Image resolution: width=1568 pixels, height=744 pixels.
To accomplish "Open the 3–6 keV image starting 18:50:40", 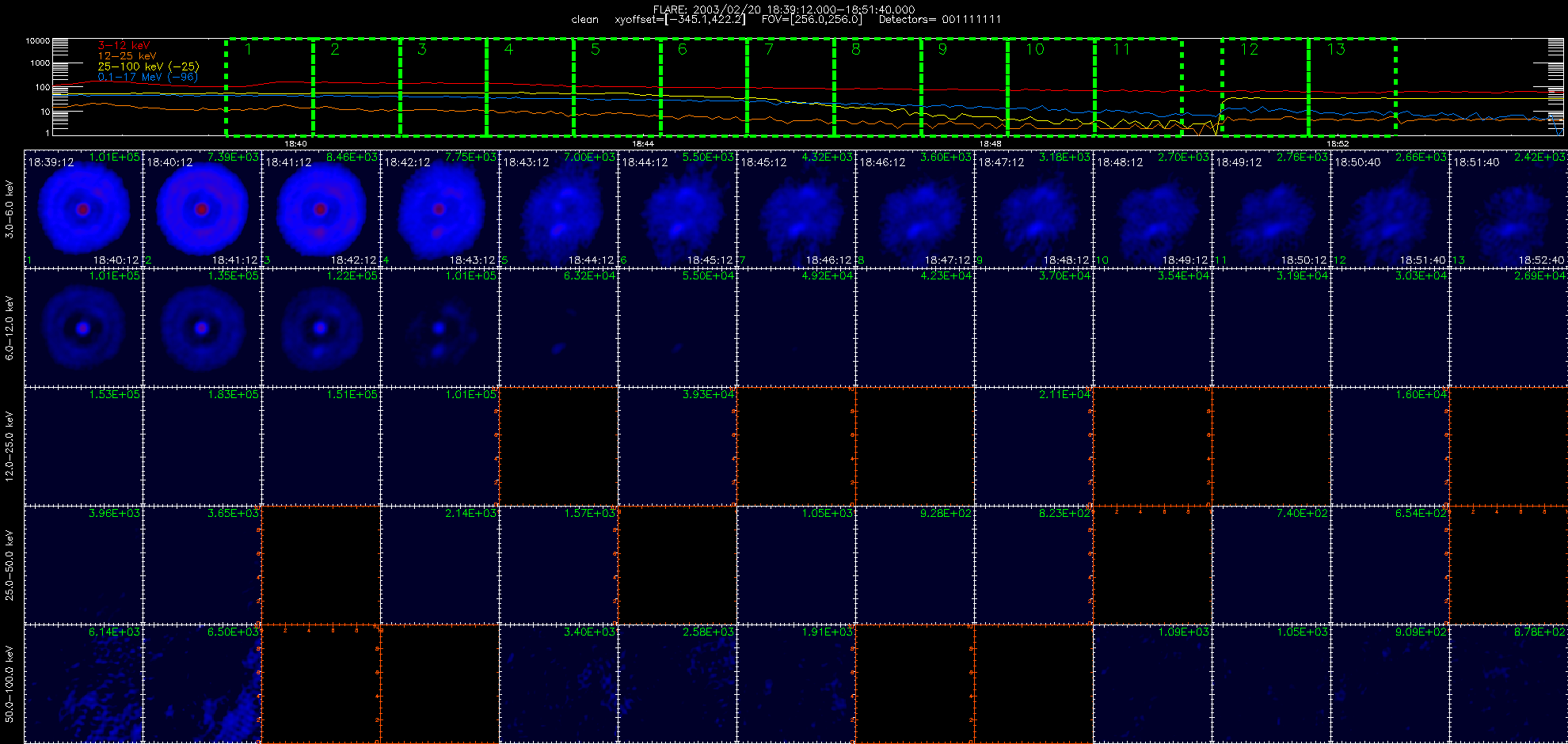I will pyautogui.click(x=1390, y=209).
